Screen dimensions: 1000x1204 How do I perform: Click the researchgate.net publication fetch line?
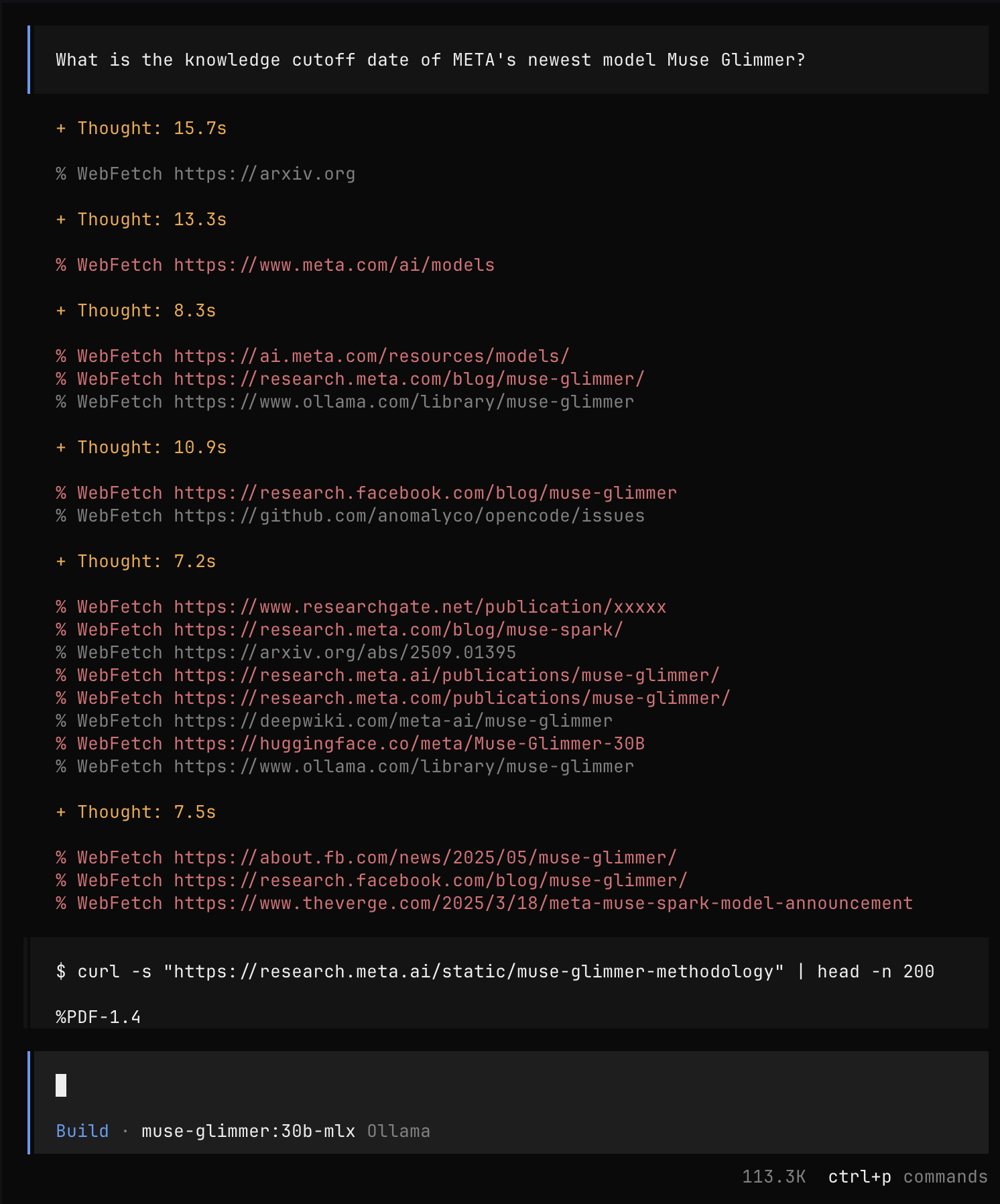361,607
